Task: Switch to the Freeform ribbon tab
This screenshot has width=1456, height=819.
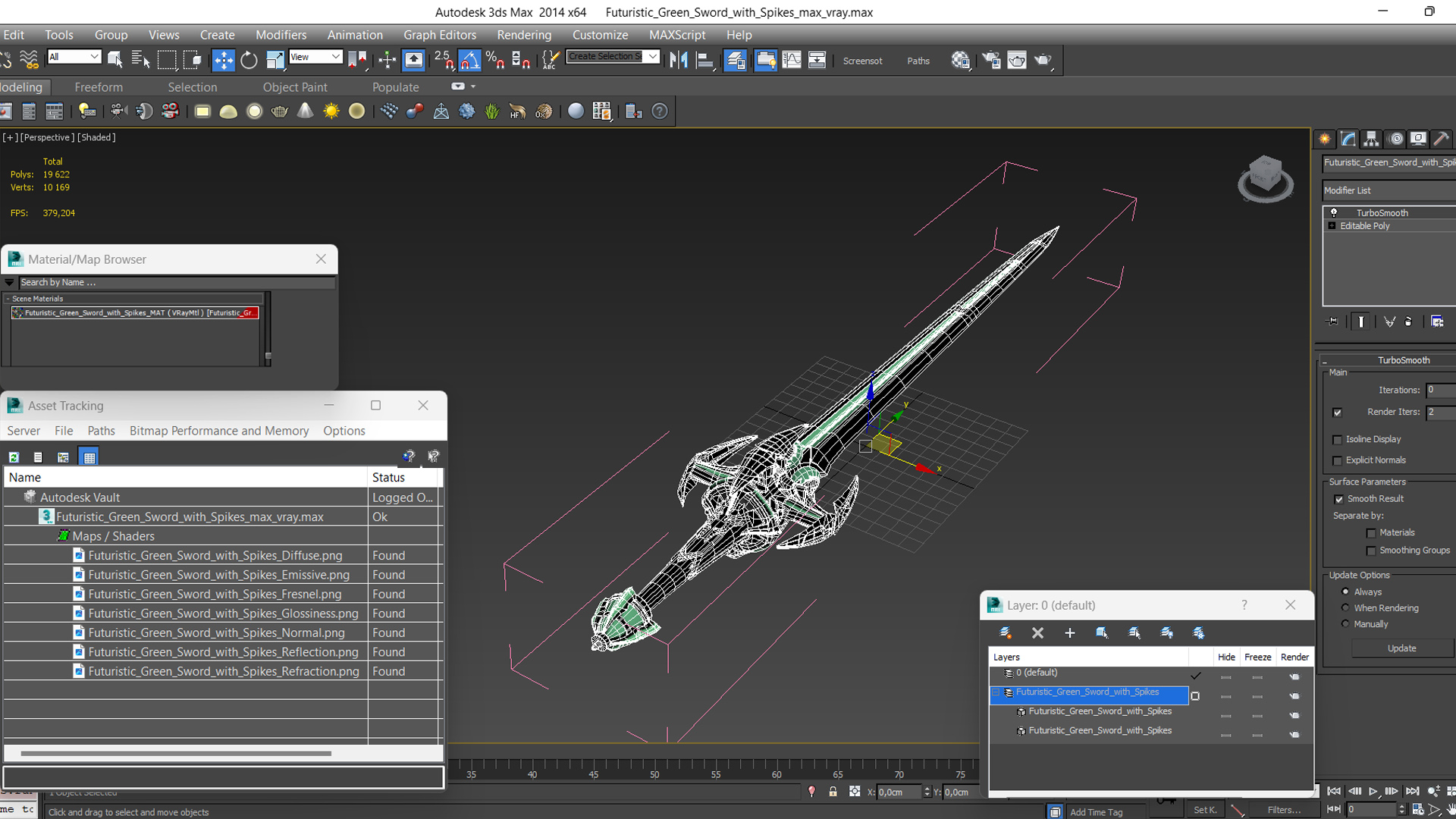Action: (x=99, y=87)
